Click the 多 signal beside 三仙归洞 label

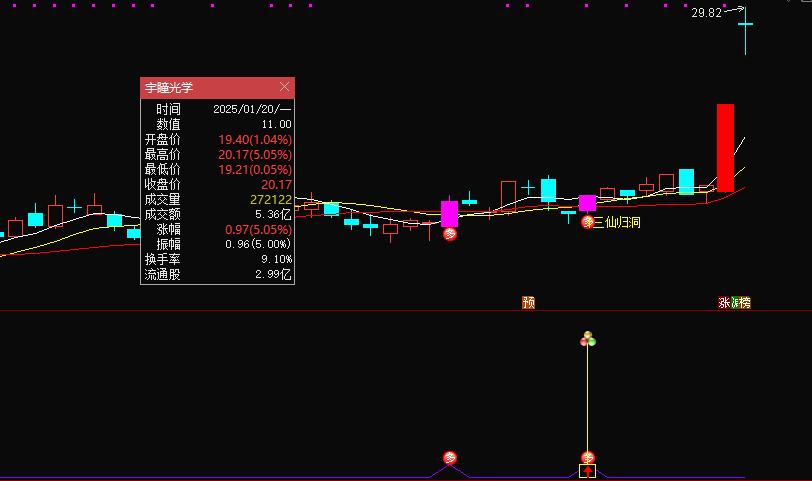coord(588,222)
